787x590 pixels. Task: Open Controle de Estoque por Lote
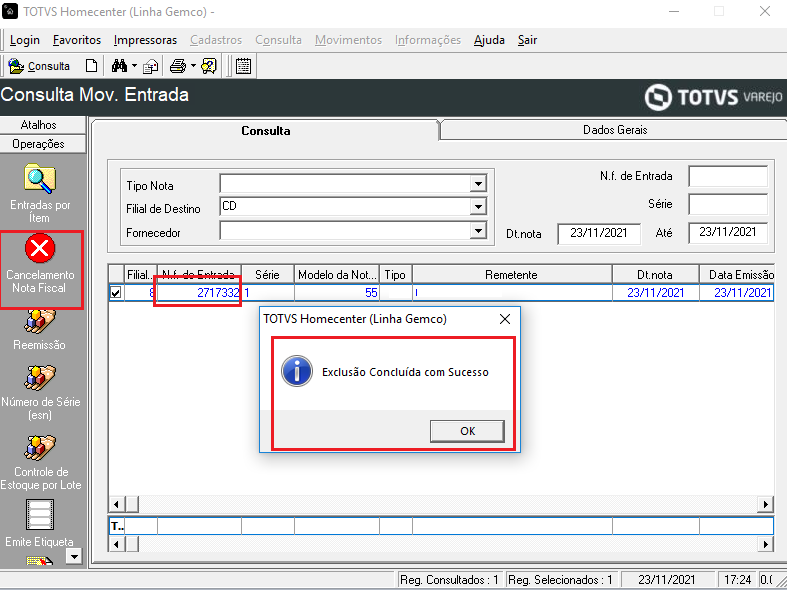(40, 463)
